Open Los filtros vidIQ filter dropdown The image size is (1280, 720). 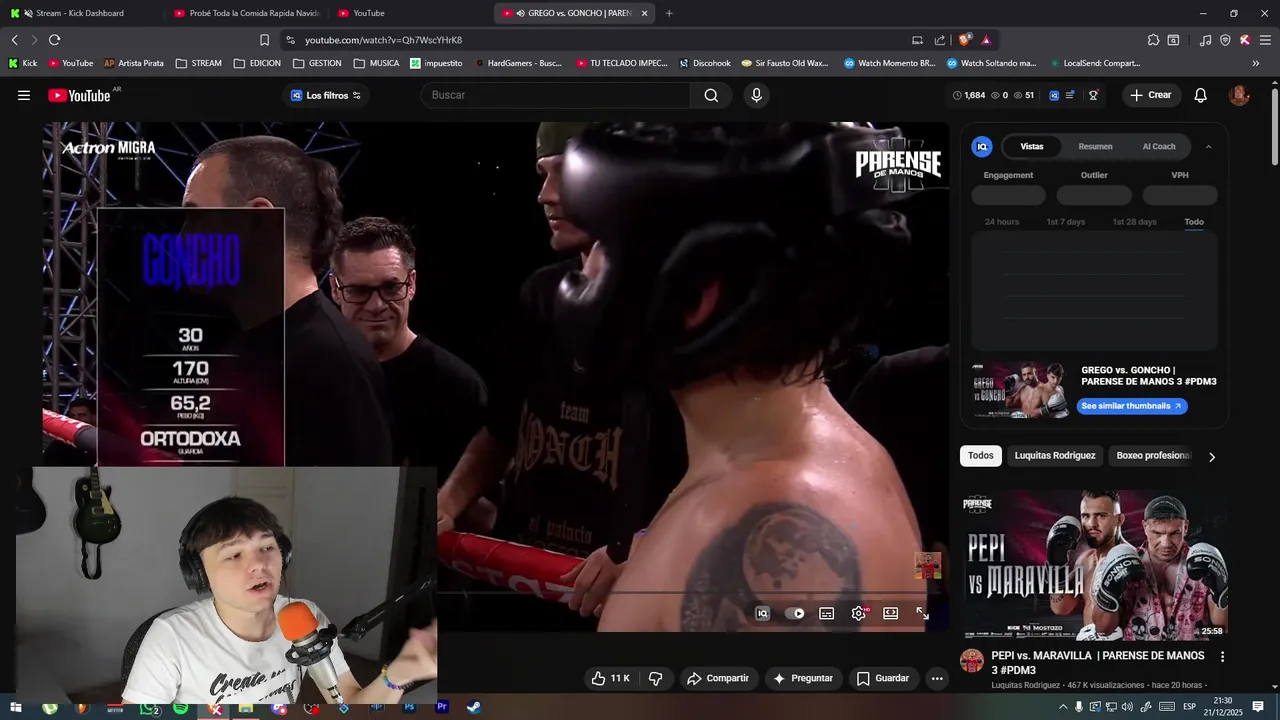[326, 95]
